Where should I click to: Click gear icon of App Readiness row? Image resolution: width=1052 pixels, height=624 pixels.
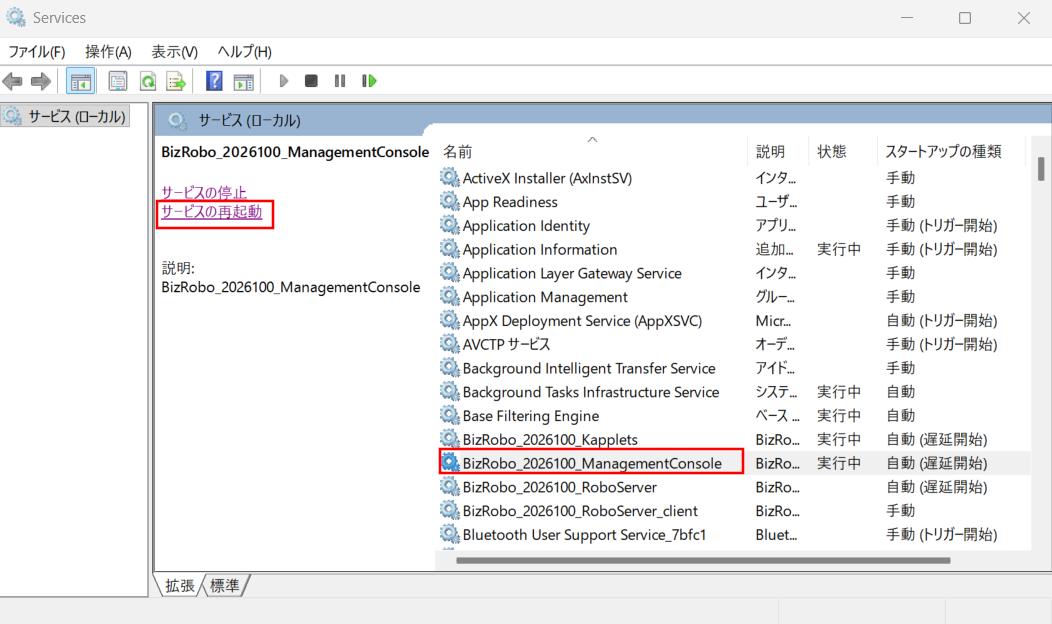[x=449, y=201]
